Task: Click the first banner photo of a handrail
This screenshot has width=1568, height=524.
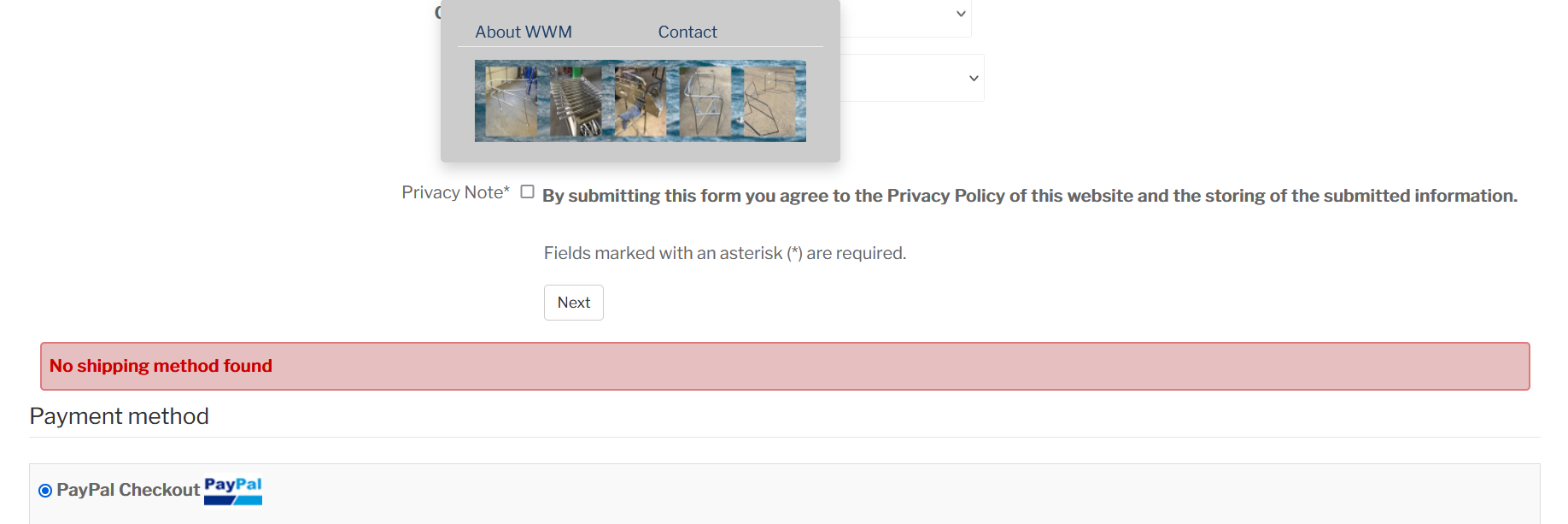Action: 511,102
